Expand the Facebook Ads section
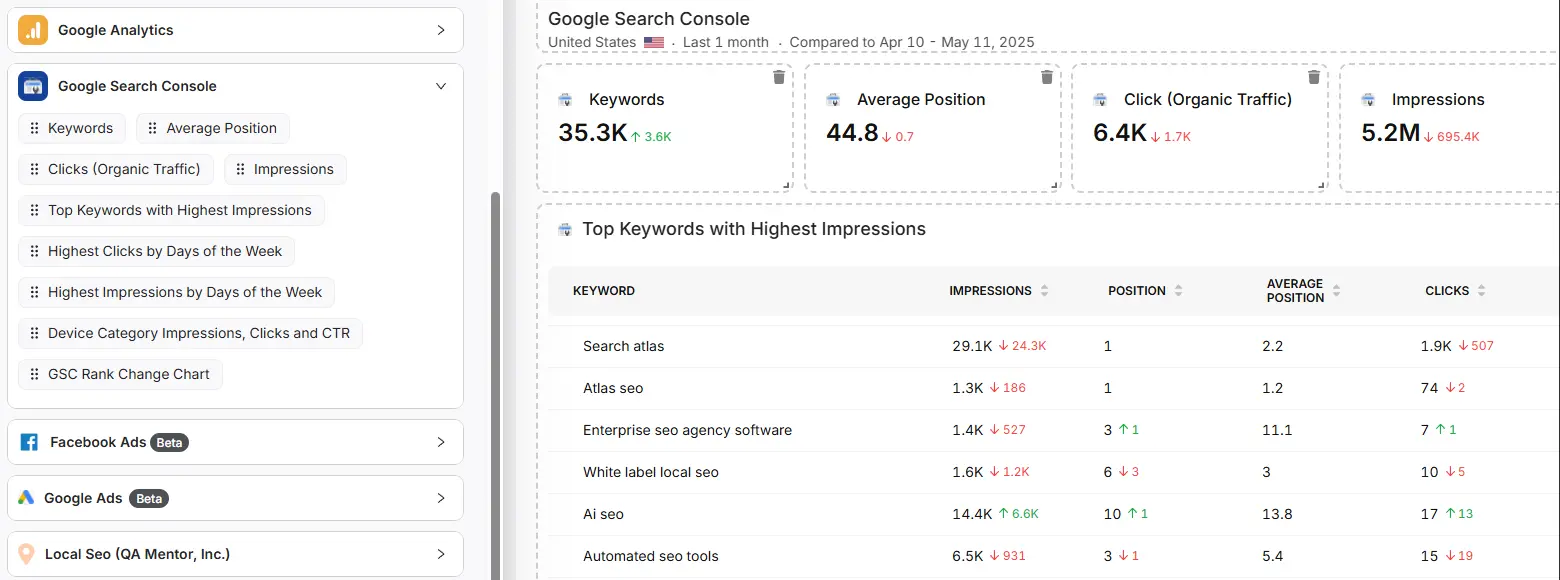 (441, 442)
